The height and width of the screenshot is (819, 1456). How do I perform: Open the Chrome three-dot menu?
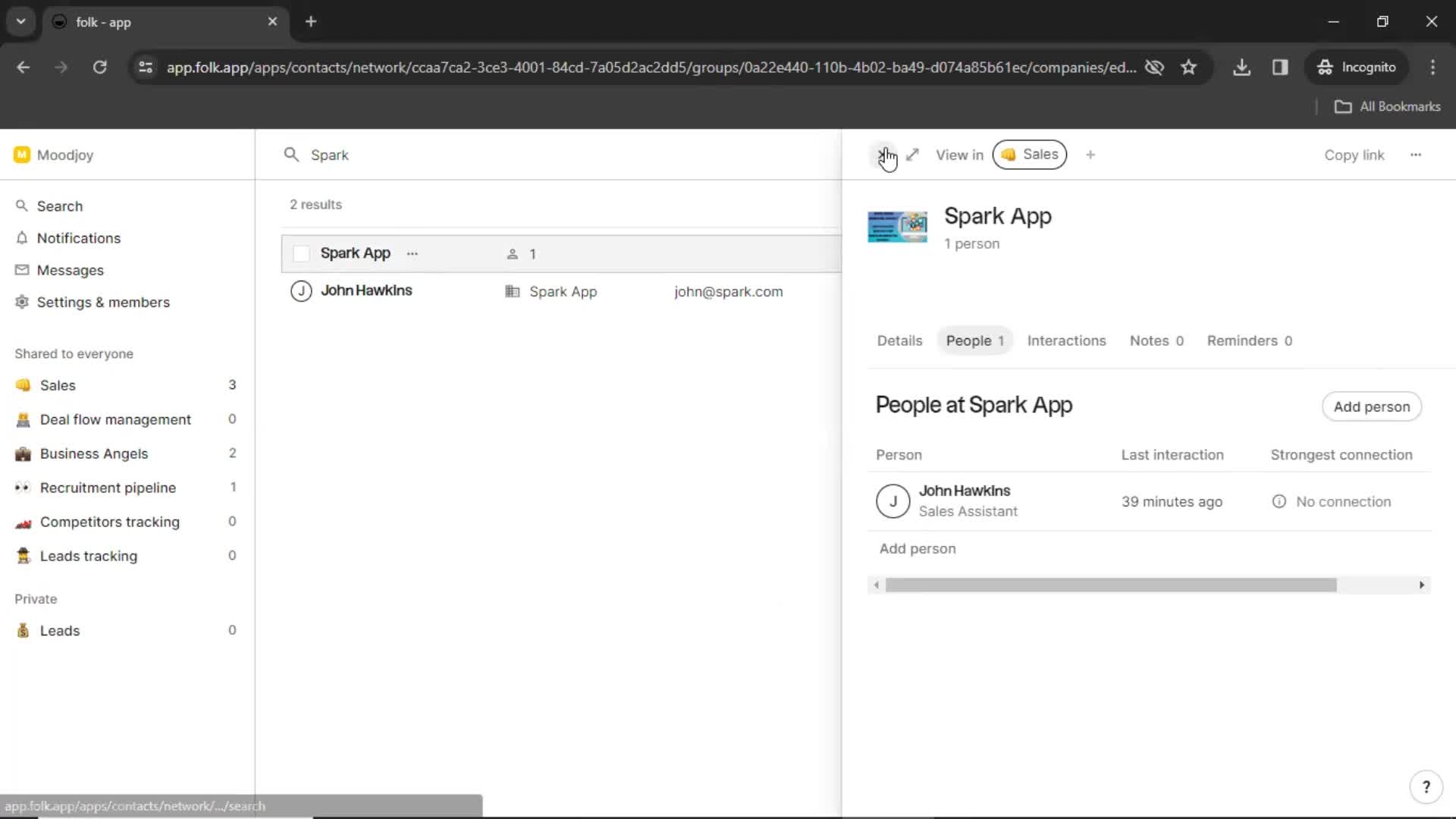[1432, 67]
